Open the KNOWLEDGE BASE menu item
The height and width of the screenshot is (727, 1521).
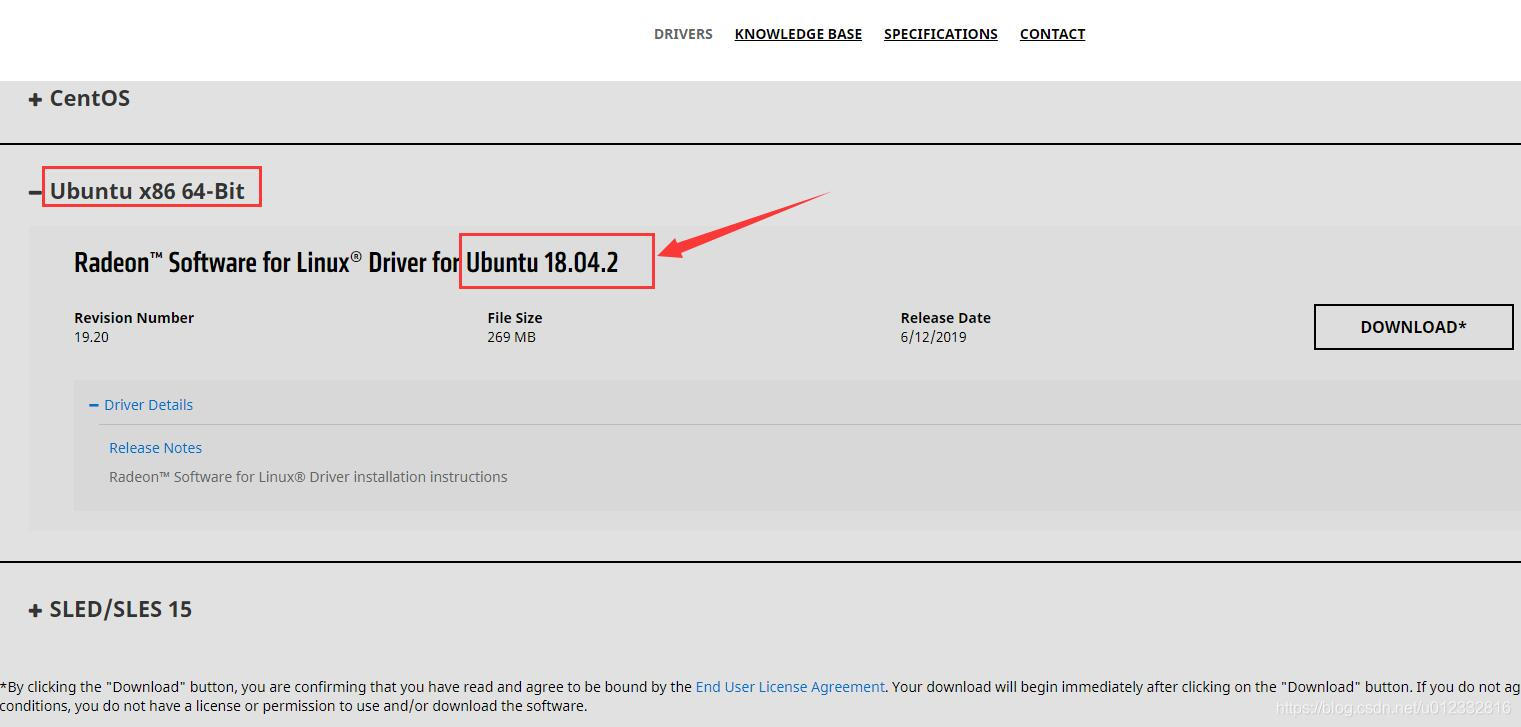pyautogui.click(x=798, y=34)
